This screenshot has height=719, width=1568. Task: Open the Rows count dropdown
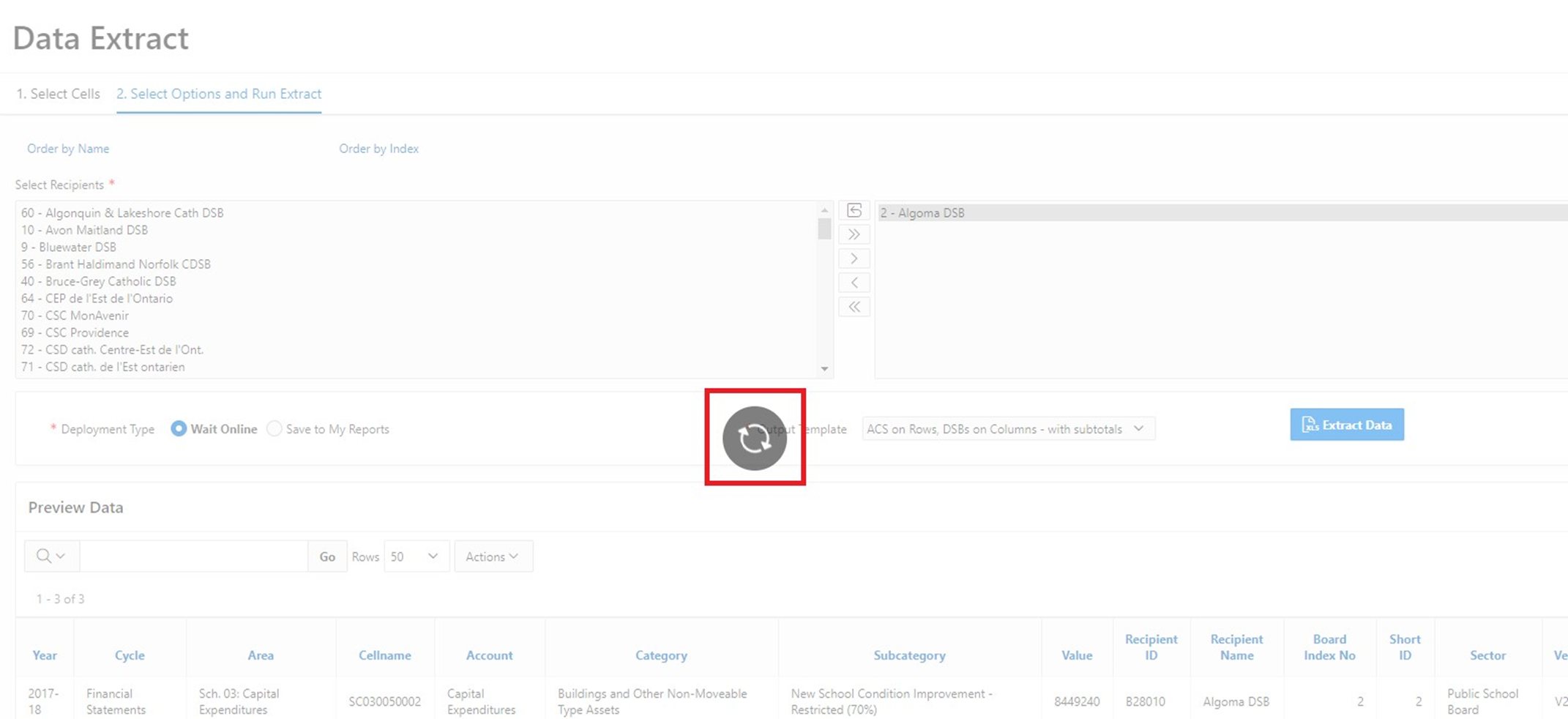[415, 556]
